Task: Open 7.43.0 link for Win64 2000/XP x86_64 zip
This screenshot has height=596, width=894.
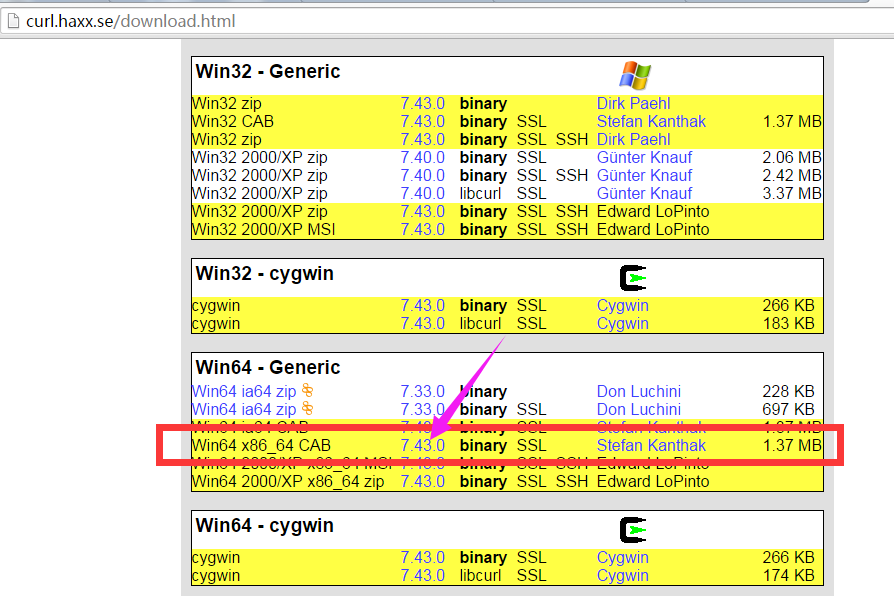Action: (422, 481)
